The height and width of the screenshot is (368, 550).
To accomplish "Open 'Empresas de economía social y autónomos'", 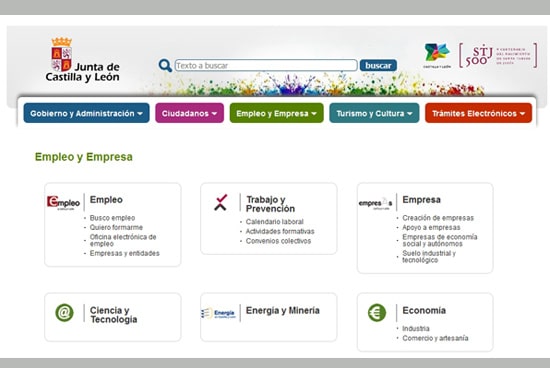I will (440, 240).
